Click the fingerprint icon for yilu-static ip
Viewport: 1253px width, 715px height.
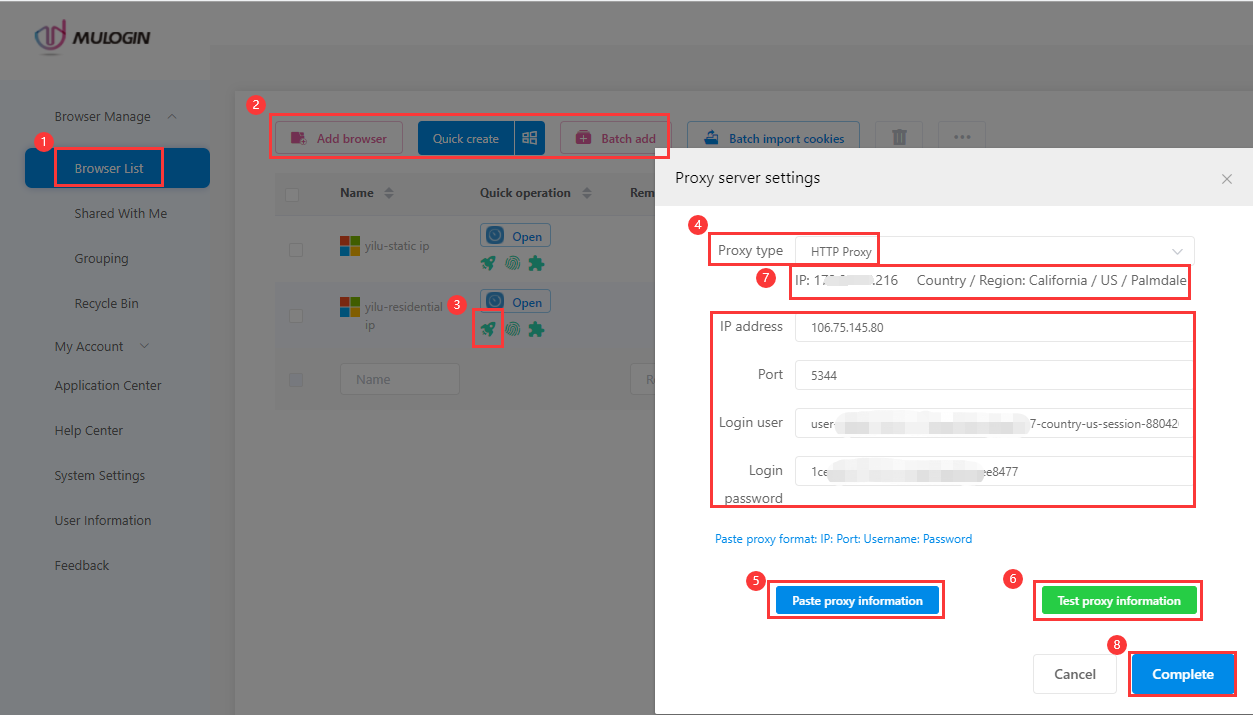(x=512, y=263)
